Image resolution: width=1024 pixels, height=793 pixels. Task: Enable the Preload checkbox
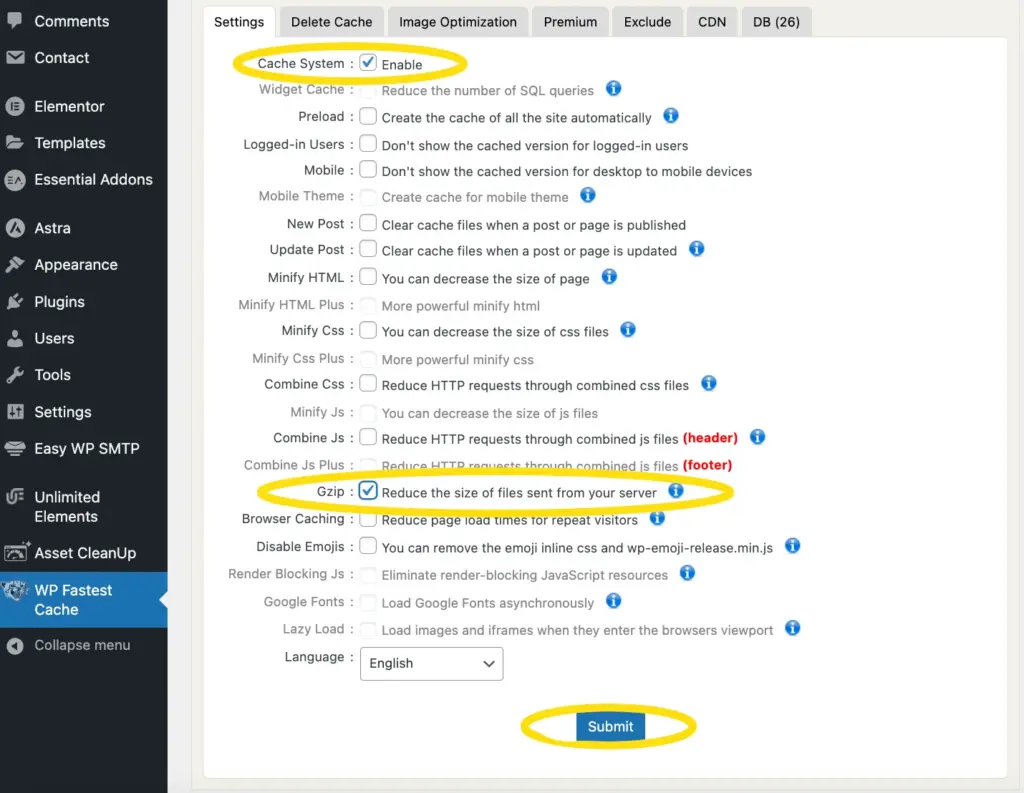368,116
